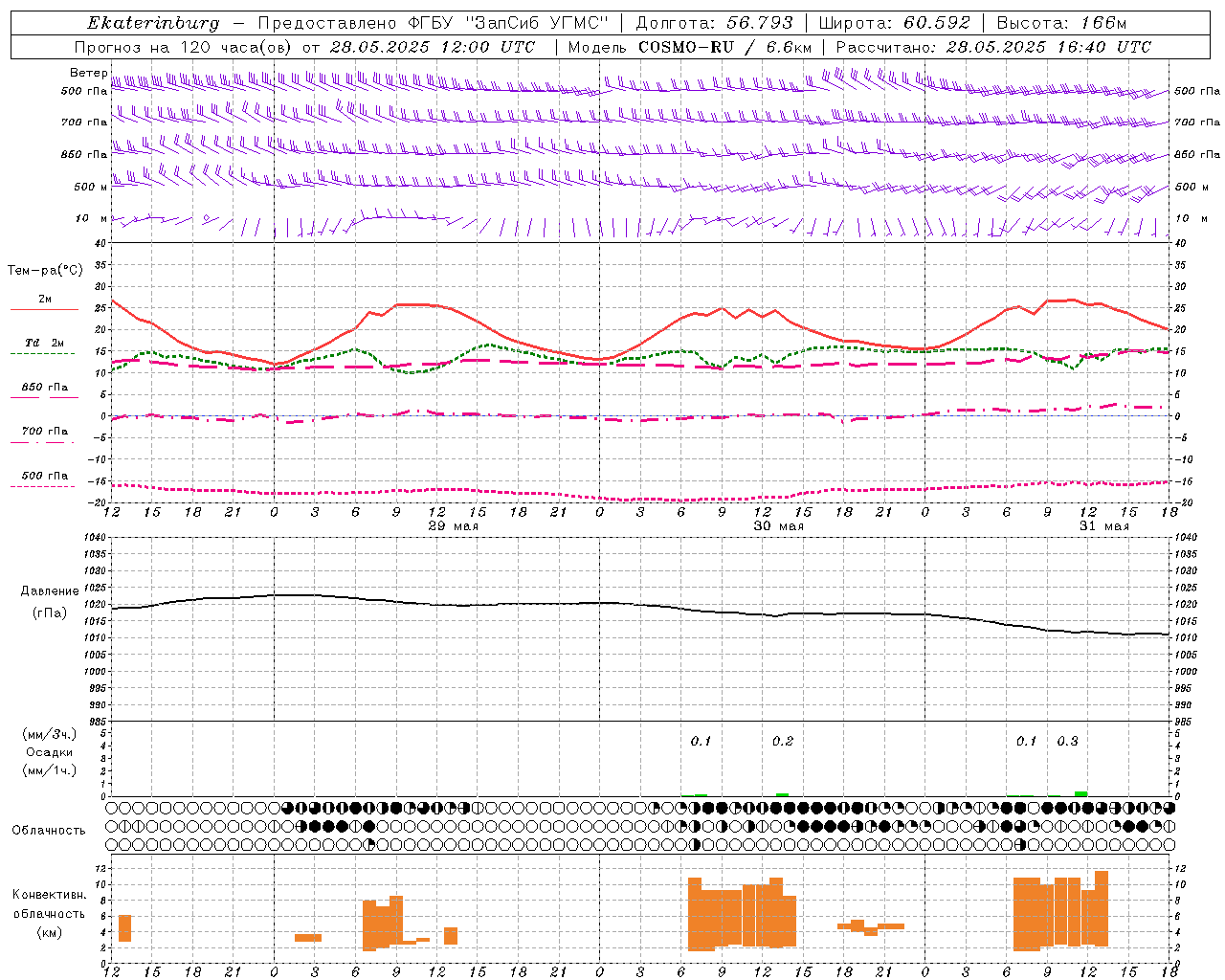The width and height of the screenshot is (1225, 980).
Task: Click the 'Ветер' wind panel label
Action: [x=88, y=73]
